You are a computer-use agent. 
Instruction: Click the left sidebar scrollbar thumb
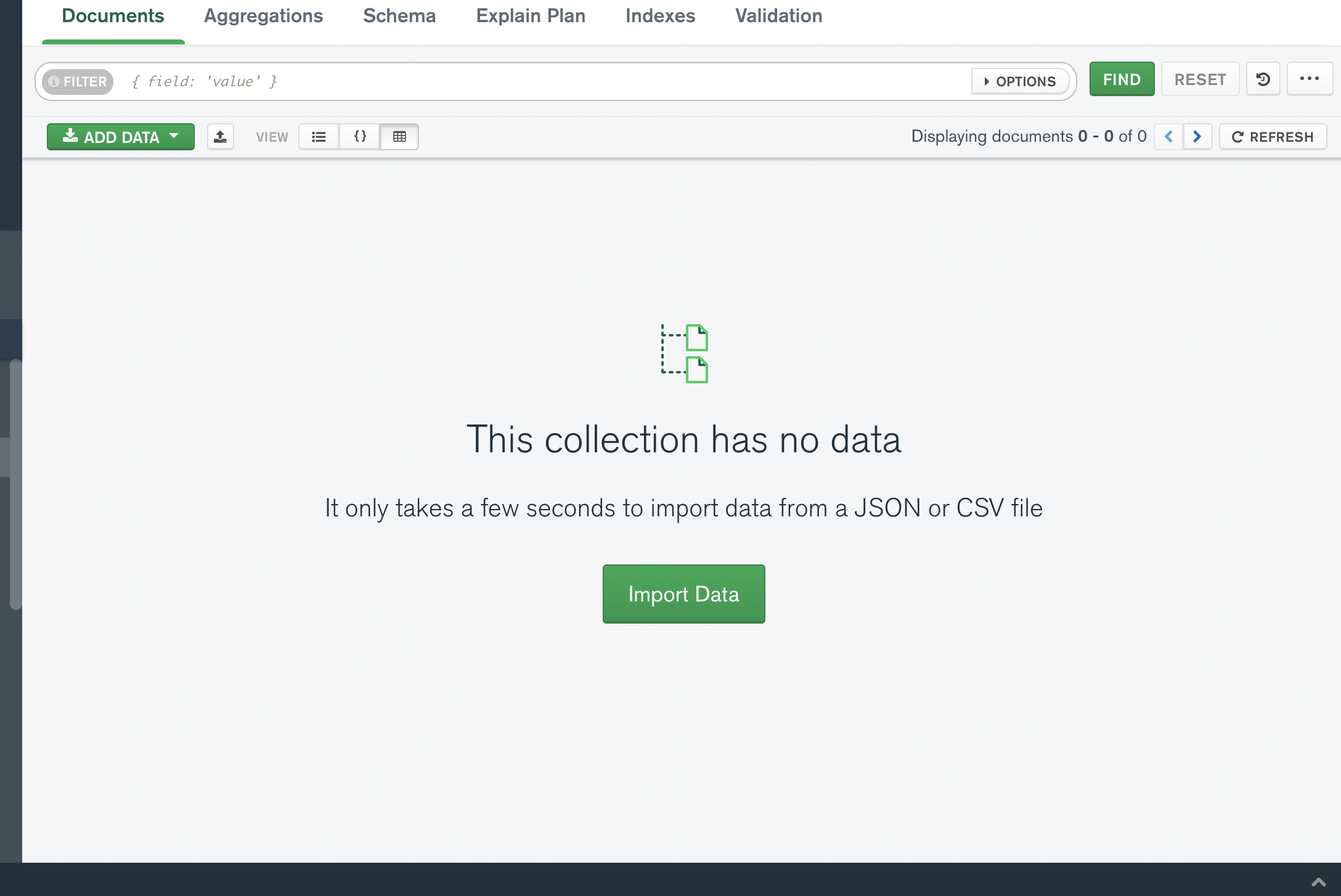15,484
